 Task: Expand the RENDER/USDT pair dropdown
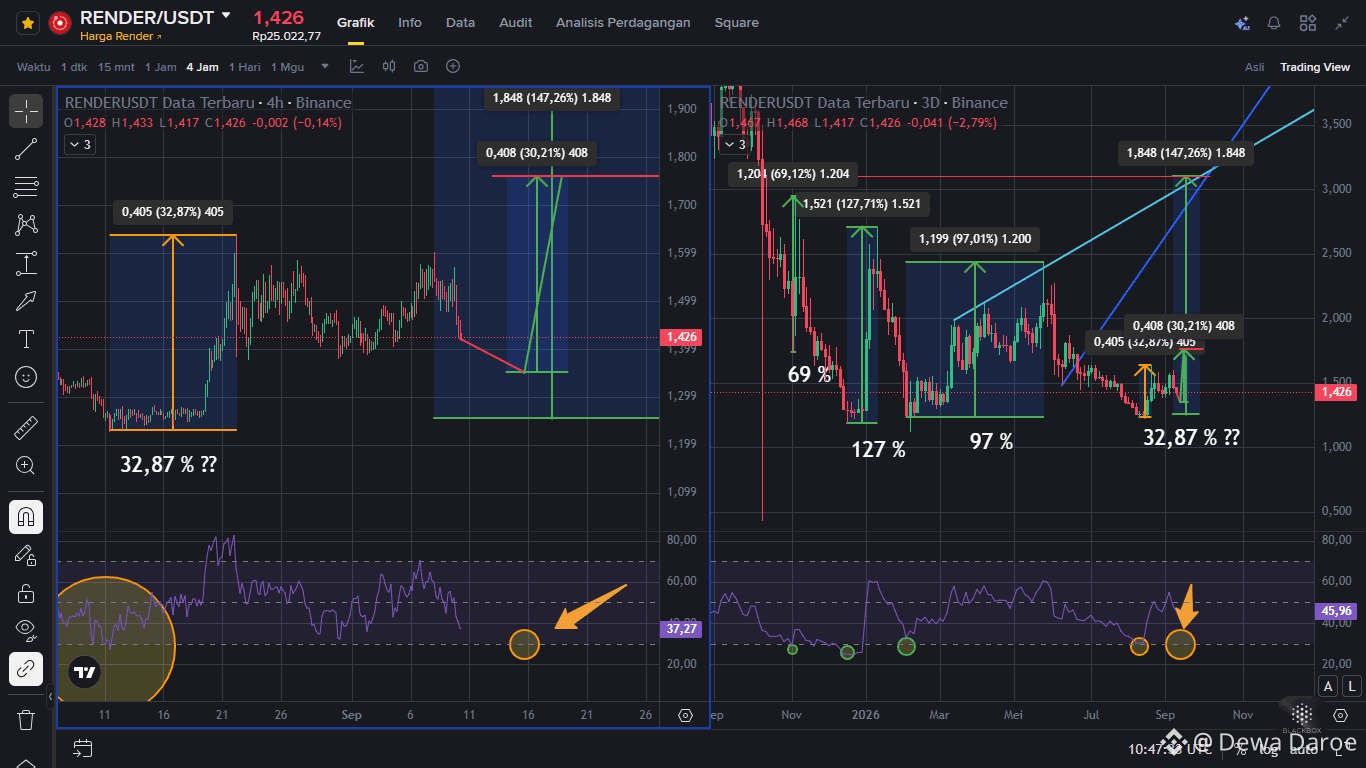click(226, 16)
